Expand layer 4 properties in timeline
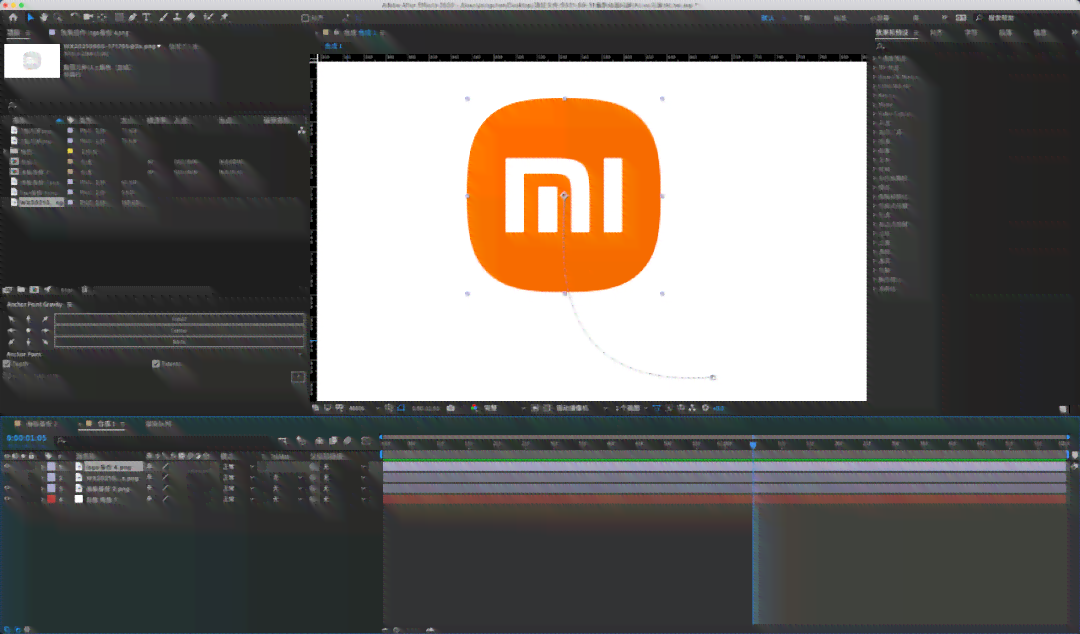This screenshot has height=634, width=1080. 43,500
